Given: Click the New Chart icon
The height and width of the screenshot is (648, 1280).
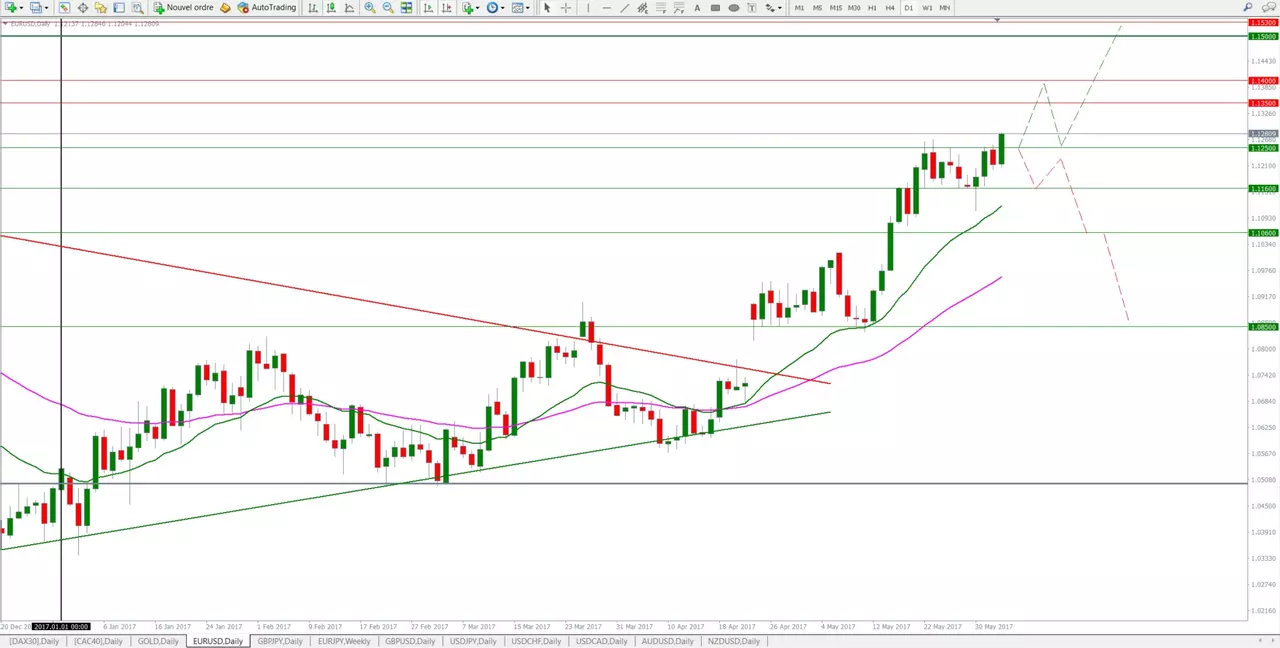Looking at the screenshot, I should pos(10,7).
